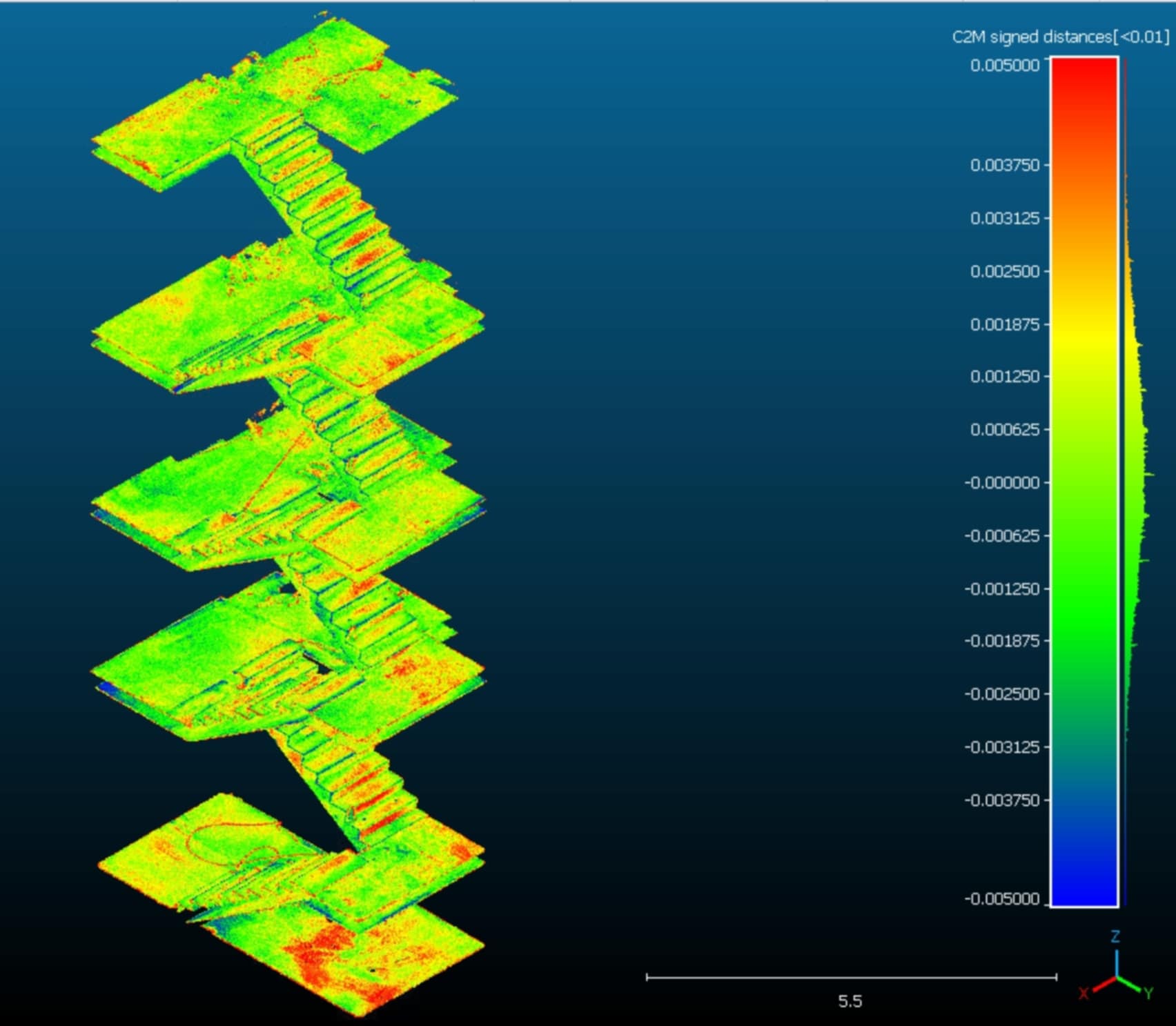Click the 0.000625 scale label

click(1005, 429)
